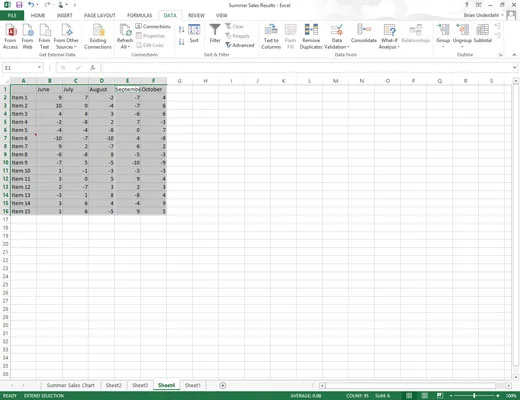Open the Filter funnel tool
The width and height of the screenshot is (520, 400).
point(215,34)
